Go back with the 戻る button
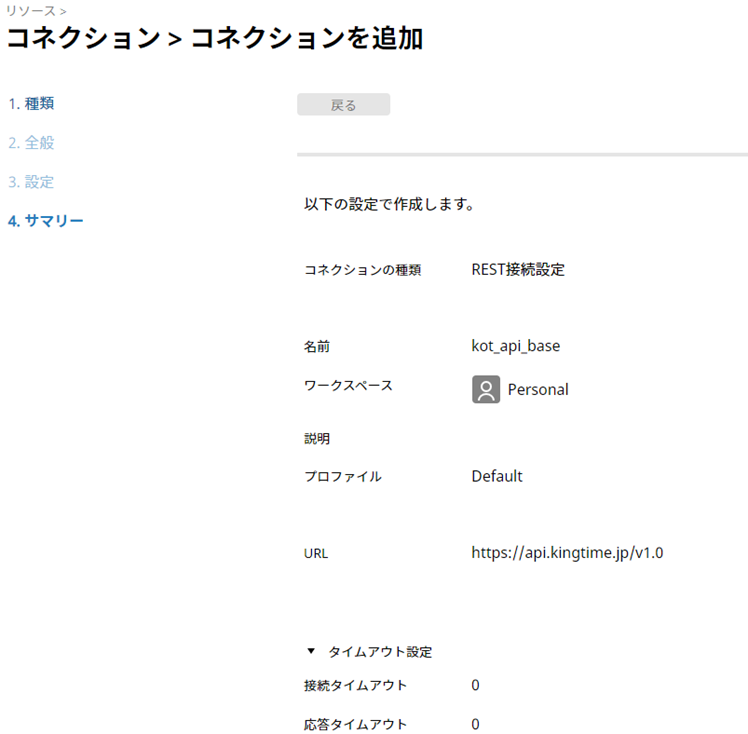 343,105
